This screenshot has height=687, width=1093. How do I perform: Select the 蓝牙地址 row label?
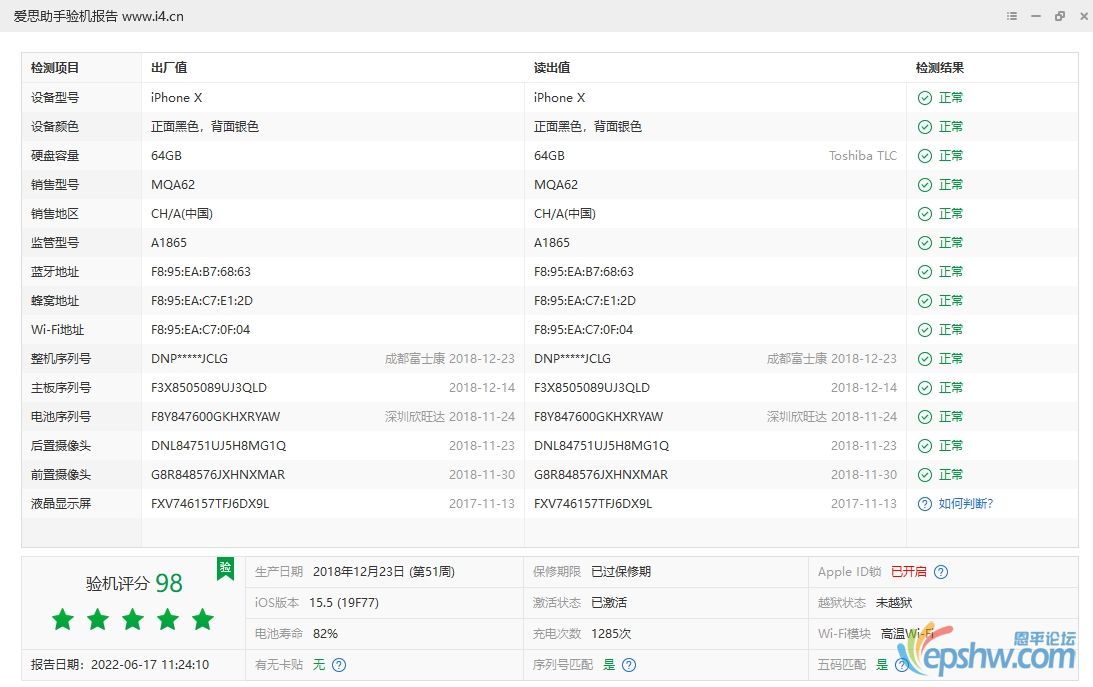click(55, 272)
